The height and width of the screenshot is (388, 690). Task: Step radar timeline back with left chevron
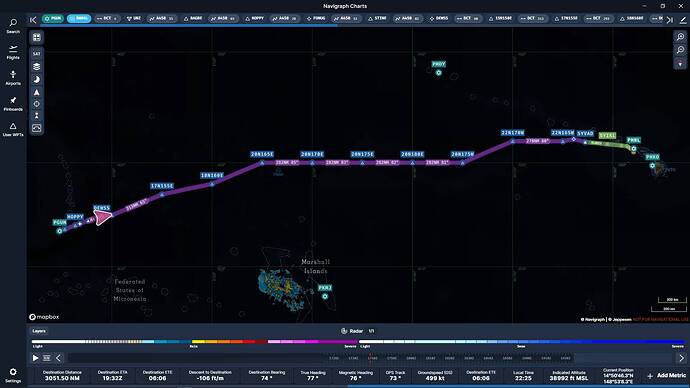pos(59,358)
